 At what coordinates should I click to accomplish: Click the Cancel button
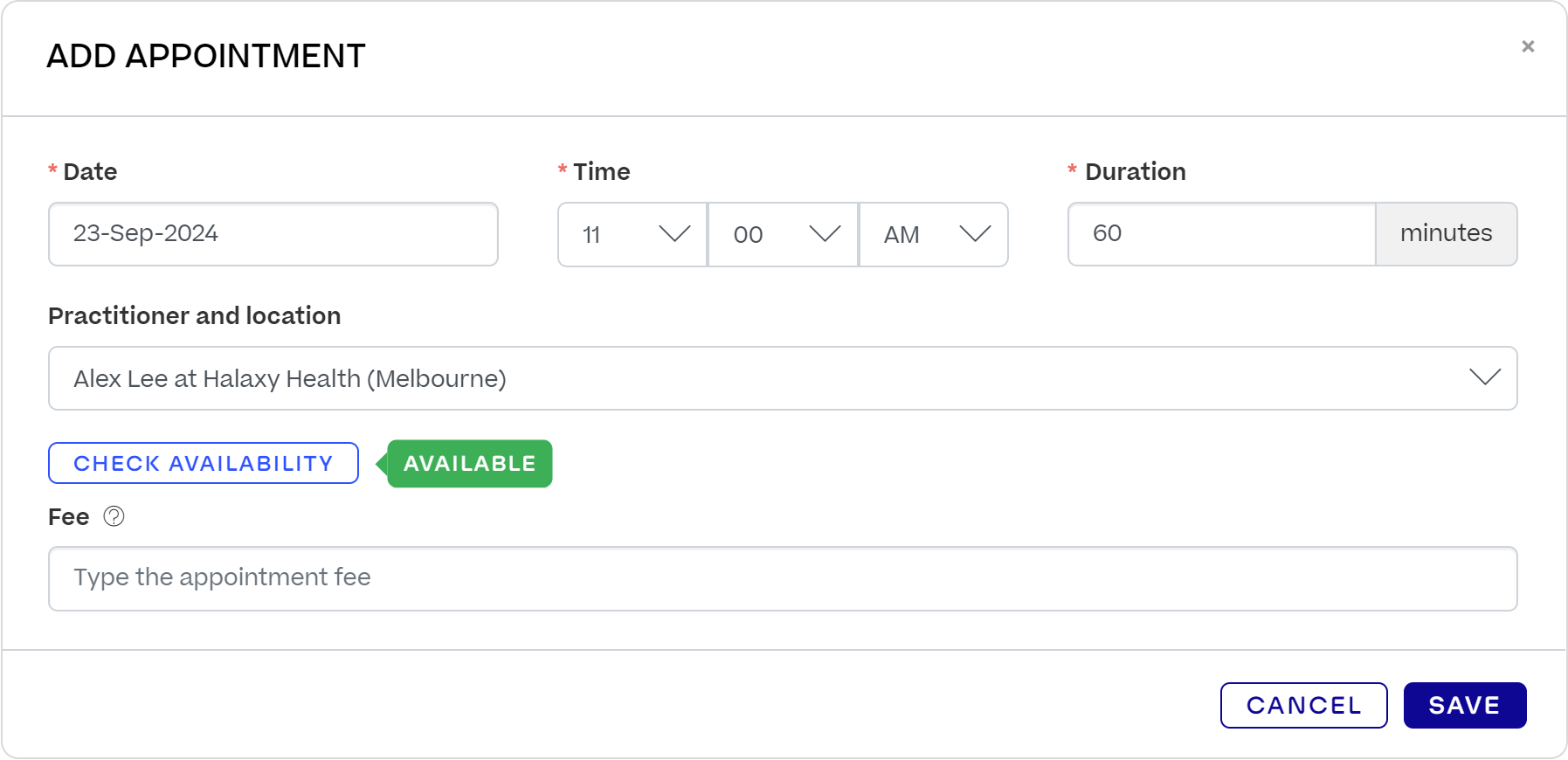click(1303, 705)
